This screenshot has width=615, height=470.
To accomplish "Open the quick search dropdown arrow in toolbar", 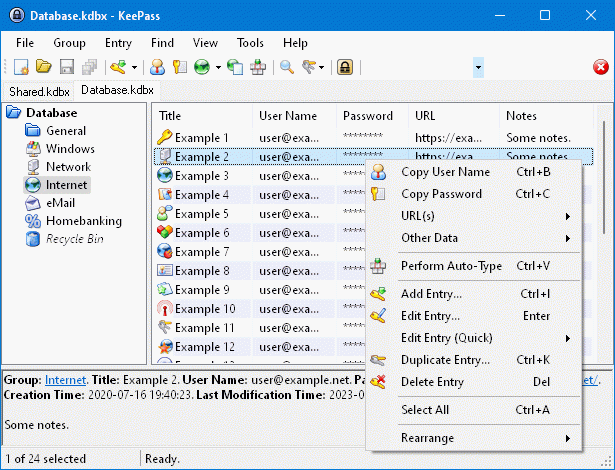I will click(478, 67).
